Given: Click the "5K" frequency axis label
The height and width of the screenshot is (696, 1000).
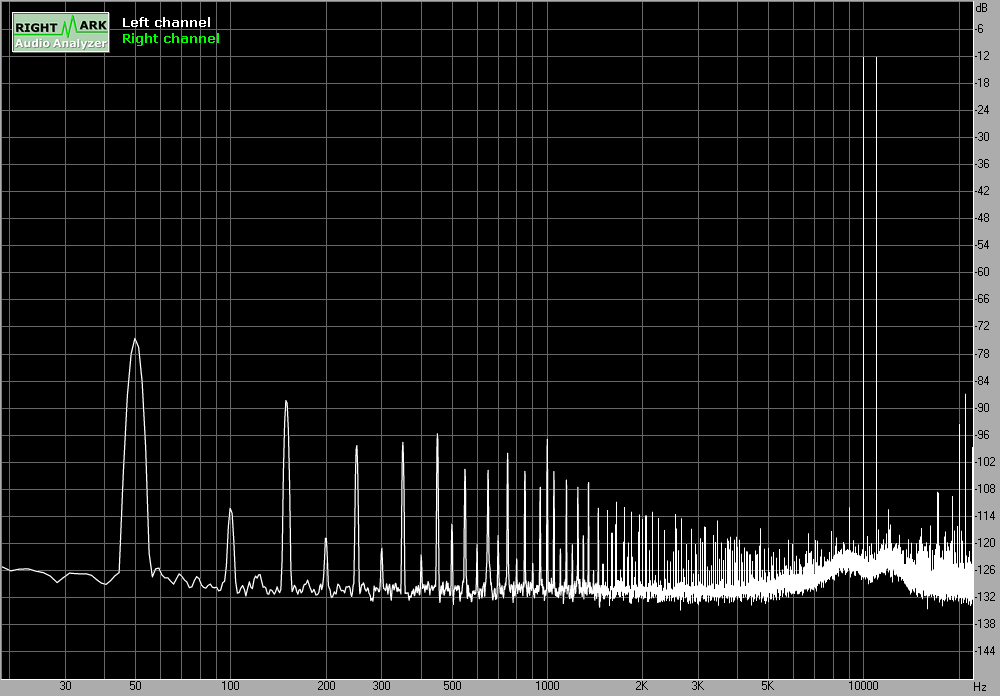Looking at the screenshot, I should click(767, 686).
